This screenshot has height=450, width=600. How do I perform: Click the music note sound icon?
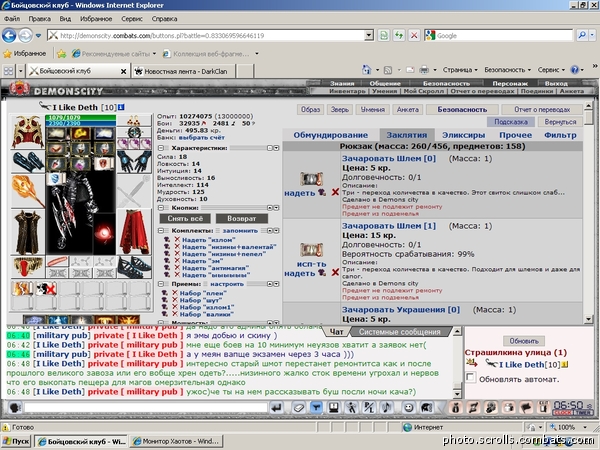pyautogui.click(x=387, y=408)
